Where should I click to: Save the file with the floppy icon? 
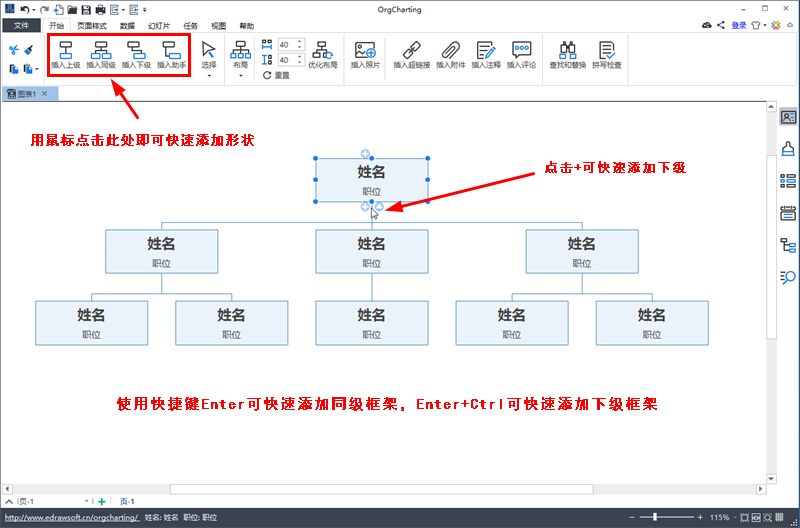click(x=86, y=9)
